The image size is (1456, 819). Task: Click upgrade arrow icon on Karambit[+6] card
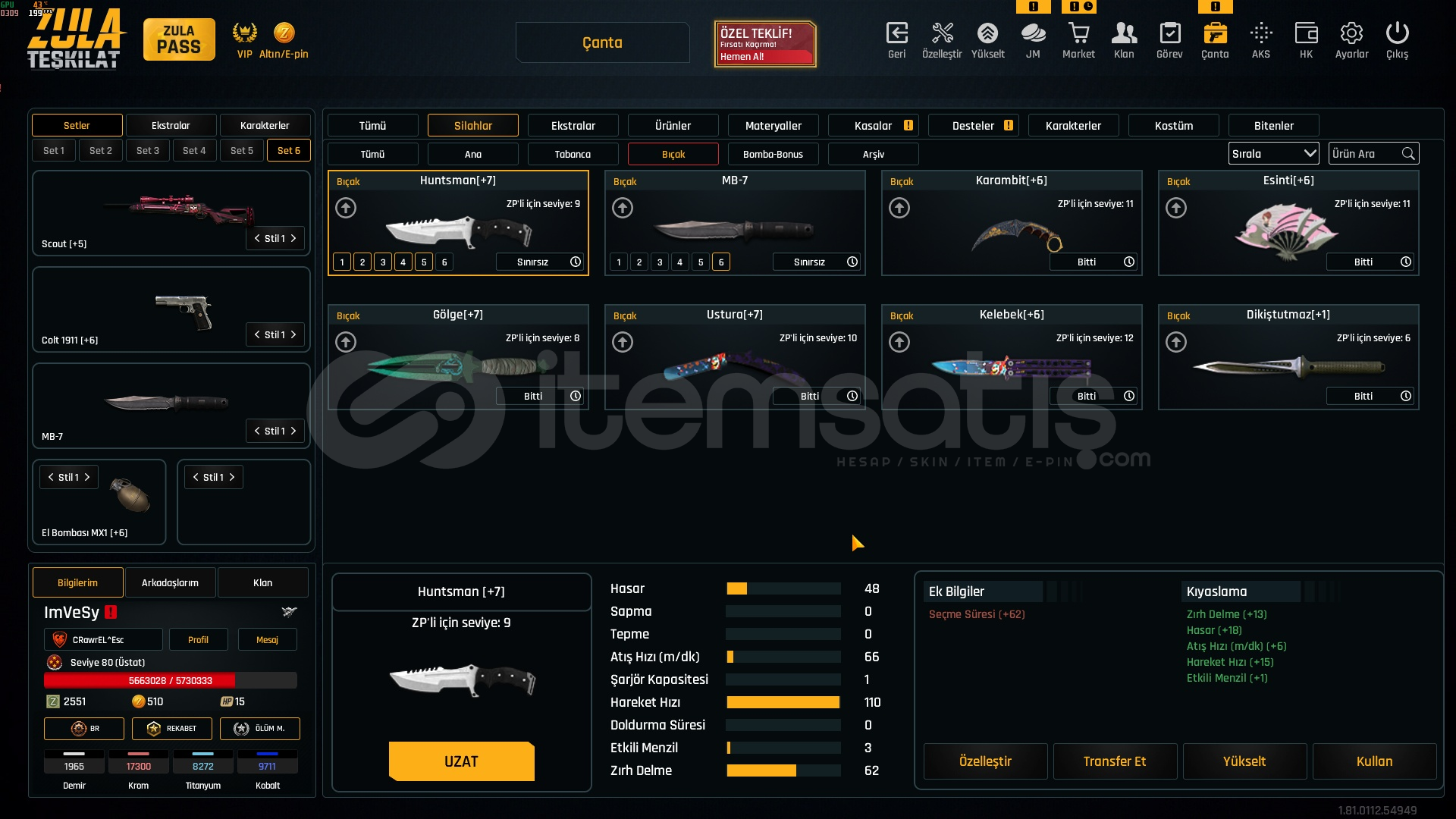(x=899, y=208)
